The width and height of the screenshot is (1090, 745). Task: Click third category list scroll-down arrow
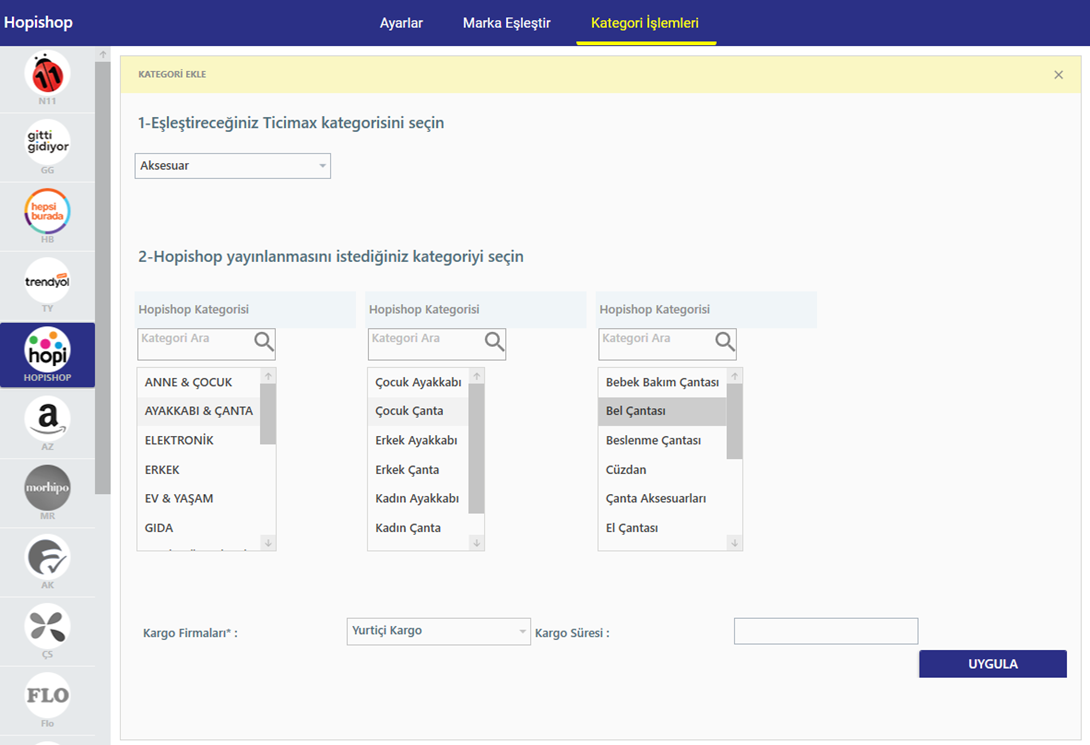(x=735, y=543)
